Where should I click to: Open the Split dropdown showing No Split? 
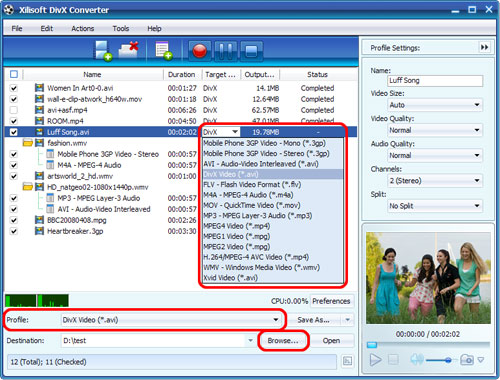(435, 206)
